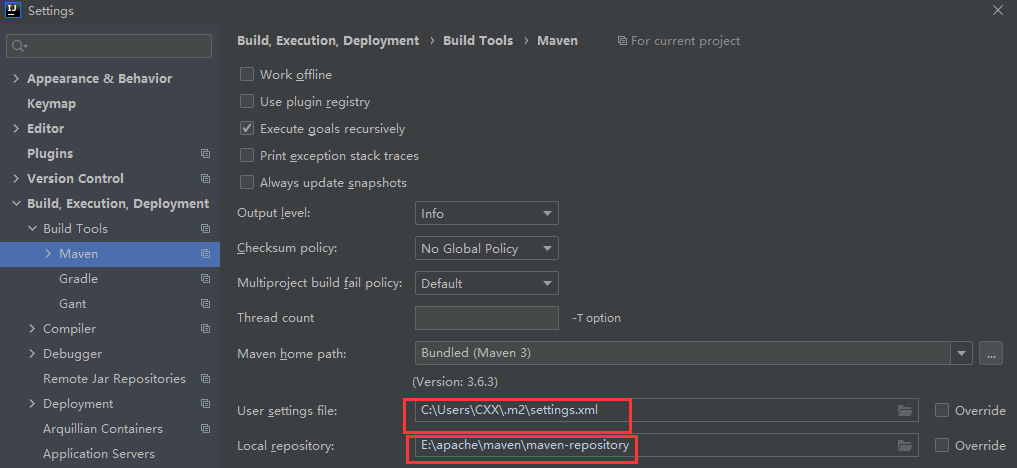The height and width of the screenshot is (468, 1017).
Task: Open the Checksum policy dropdown
Action: (x=486, y=248)
